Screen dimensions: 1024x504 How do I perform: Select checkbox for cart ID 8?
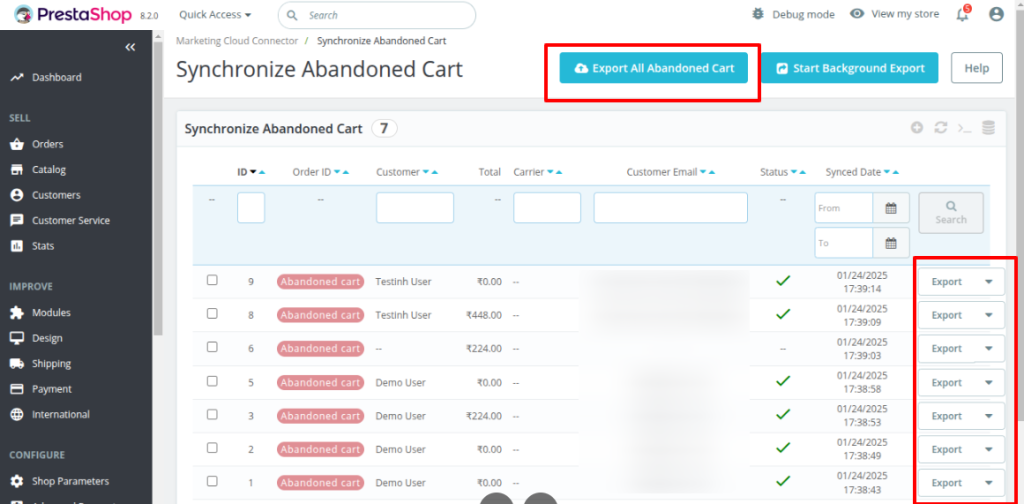point(212,313)
